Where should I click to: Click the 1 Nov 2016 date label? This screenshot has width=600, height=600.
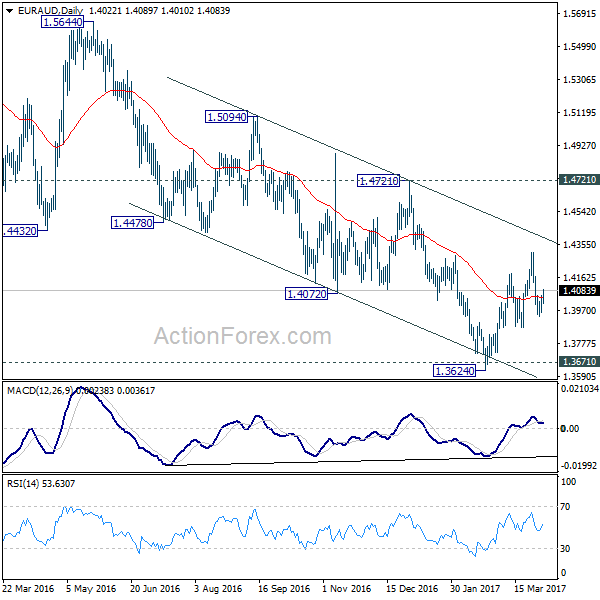[x=347, y=589]
